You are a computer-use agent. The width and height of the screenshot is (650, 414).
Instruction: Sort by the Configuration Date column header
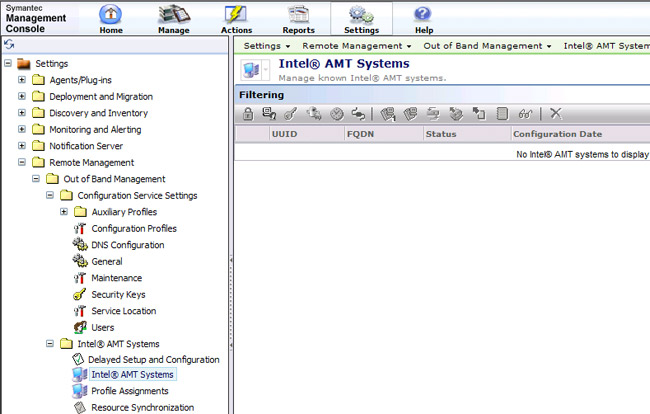pos(557,133)
